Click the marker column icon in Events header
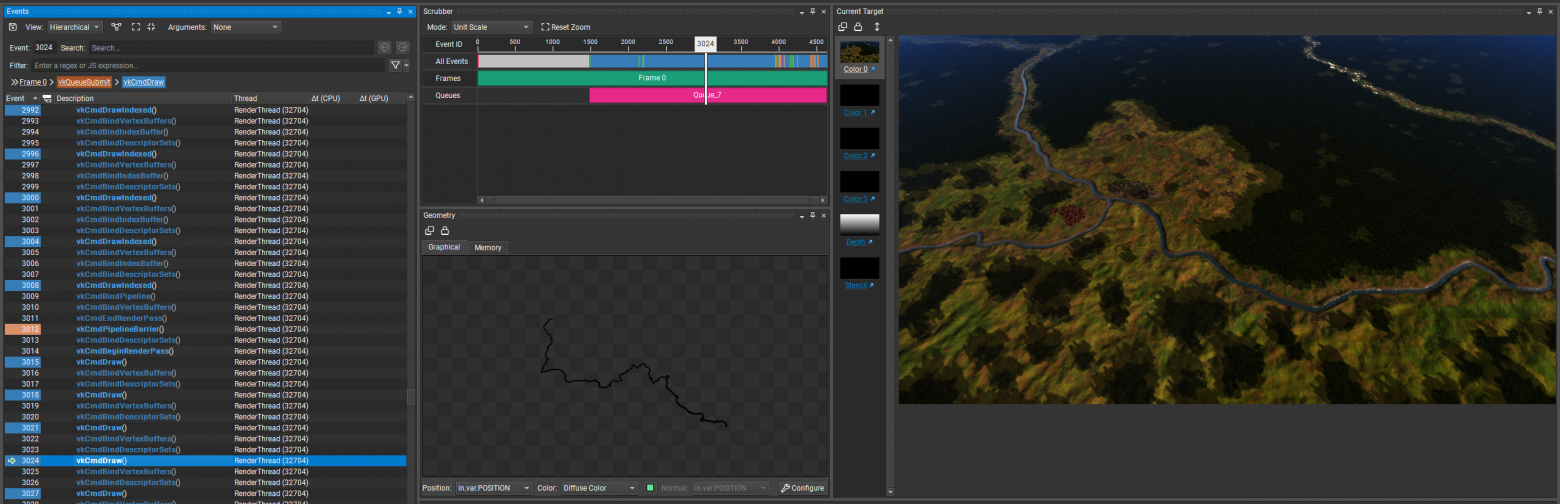Viewport: 1560px width, 504px height. tap(47, 99)
